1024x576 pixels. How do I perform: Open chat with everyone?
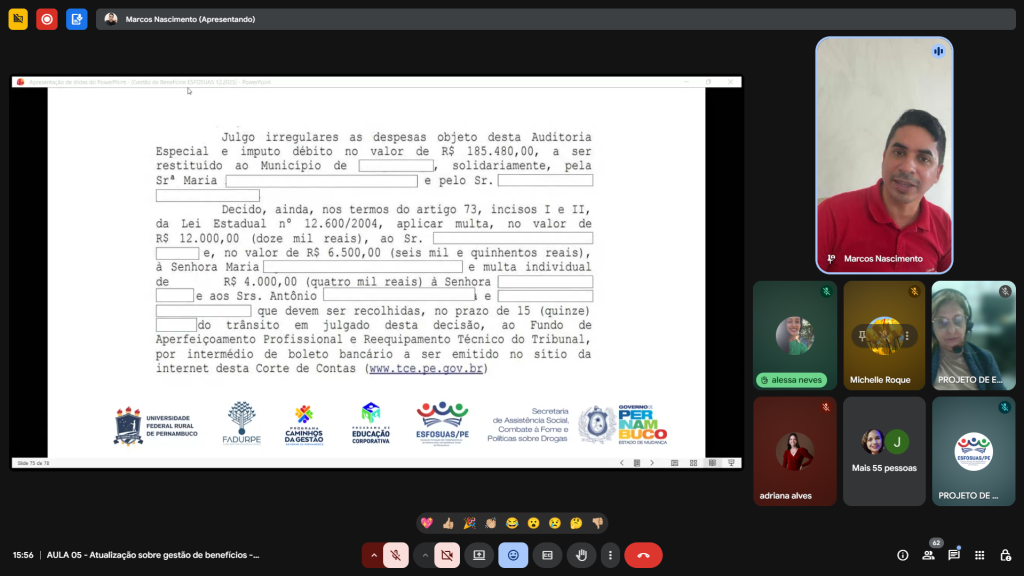(x=954, y=555)
